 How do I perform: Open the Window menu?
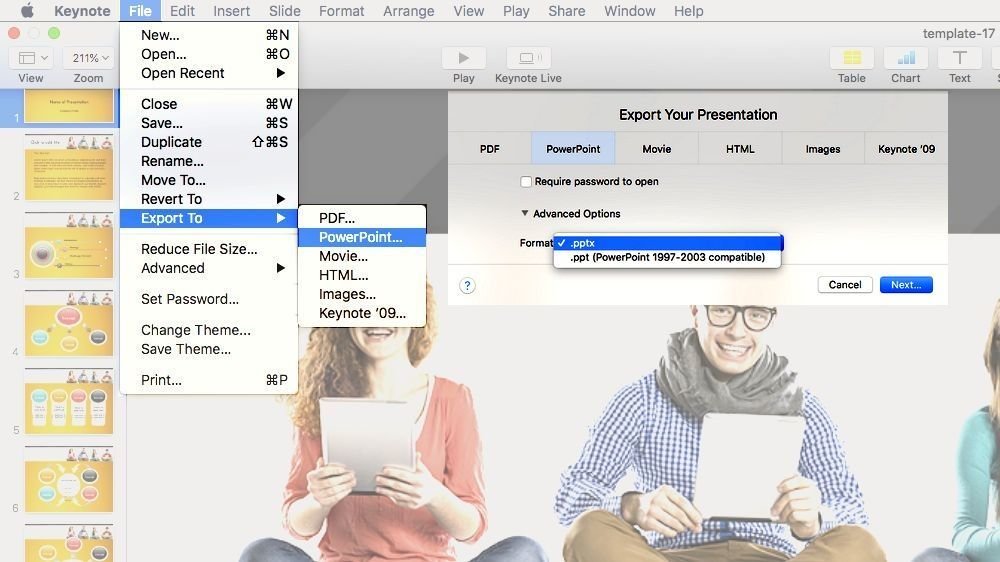(630, 11)
